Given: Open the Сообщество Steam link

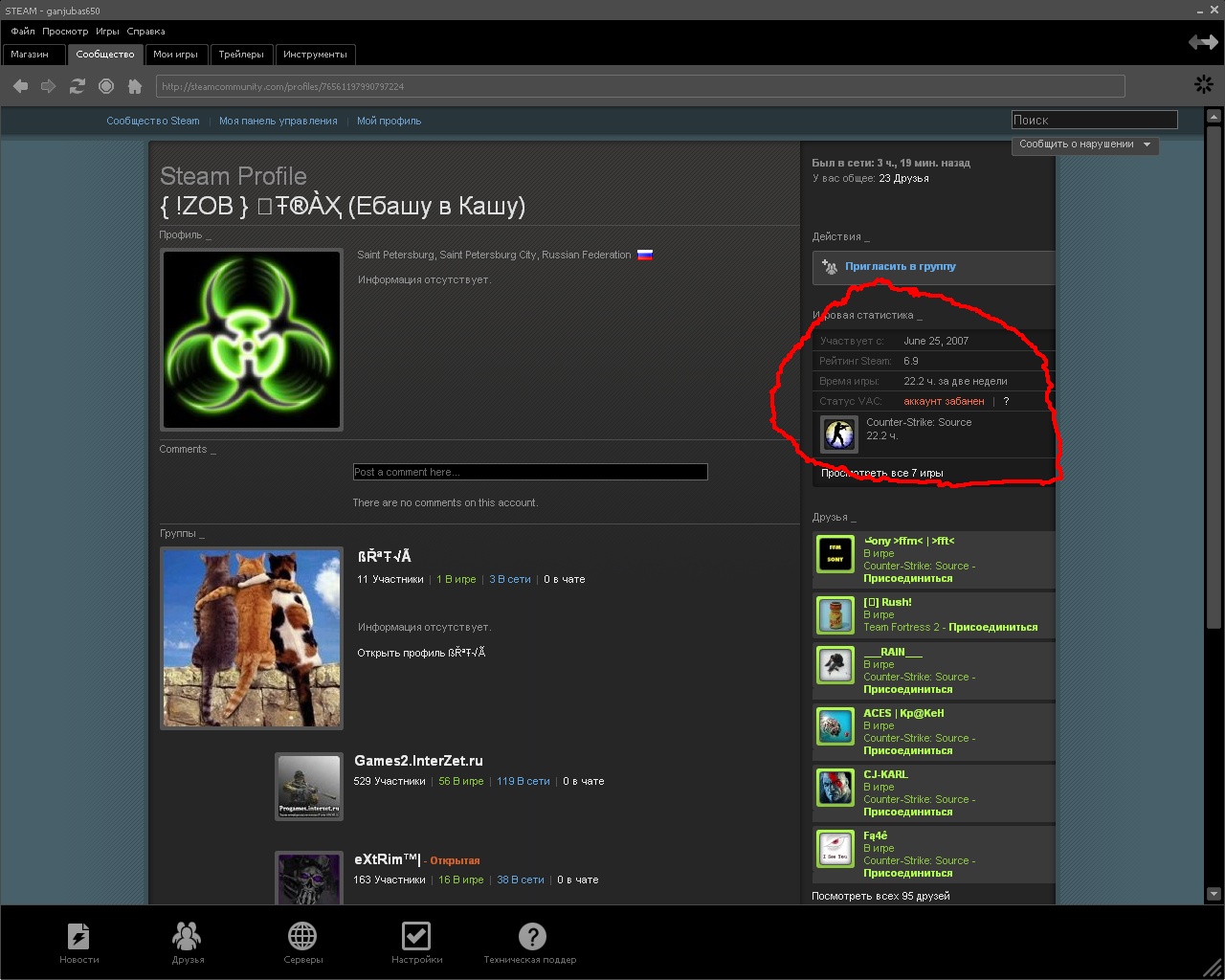Looking at the screenshot, I should click(x=153, y=121).
